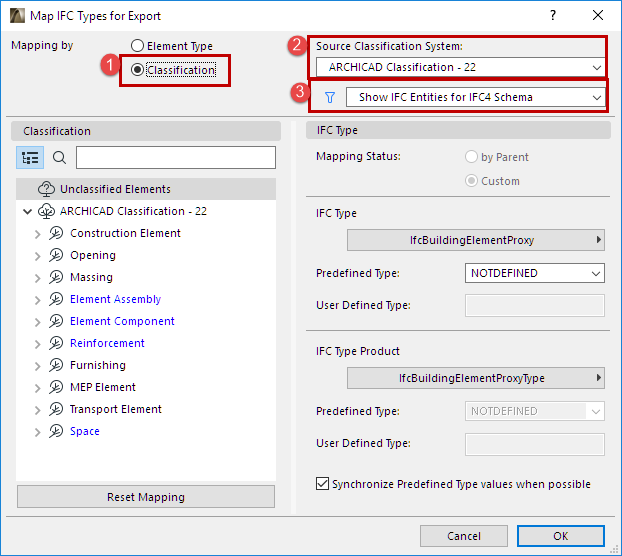Click the Element Component classification icon
Screen dimensions: 622x556
point(56,321)
